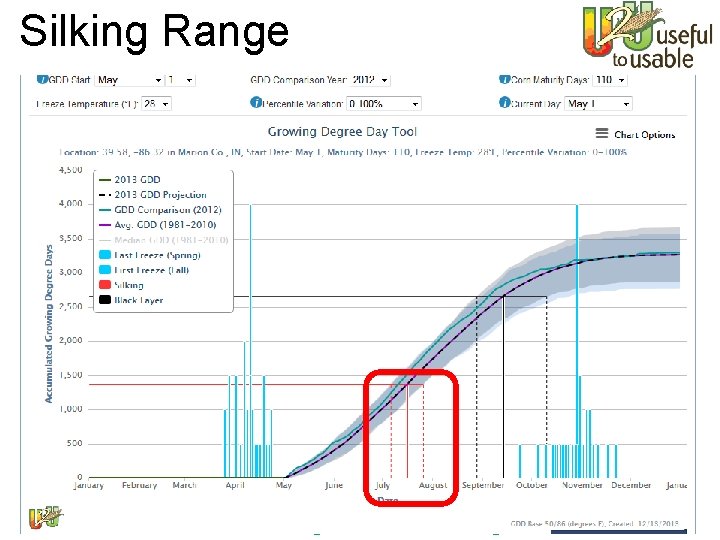Open the Corn Maturity Days dropdown
The width and height of the screenshot is (720, 540).
610,80
